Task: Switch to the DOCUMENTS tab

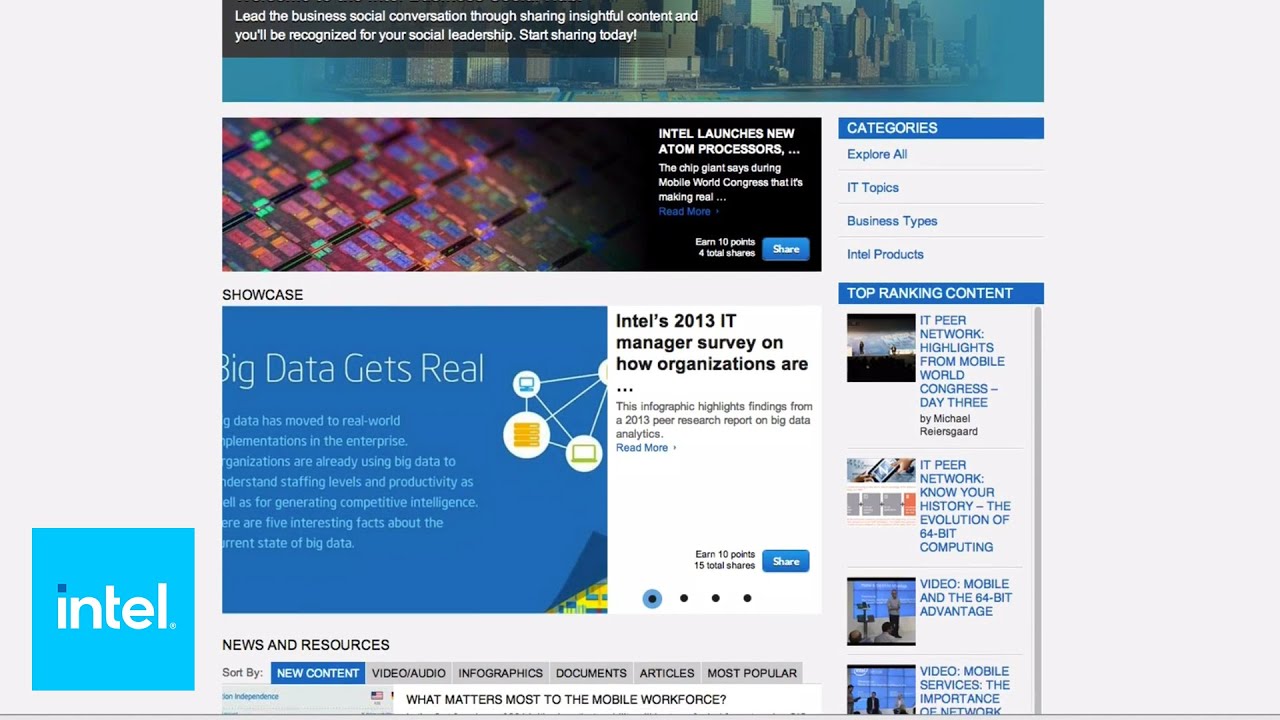Action: click(591, 673)
